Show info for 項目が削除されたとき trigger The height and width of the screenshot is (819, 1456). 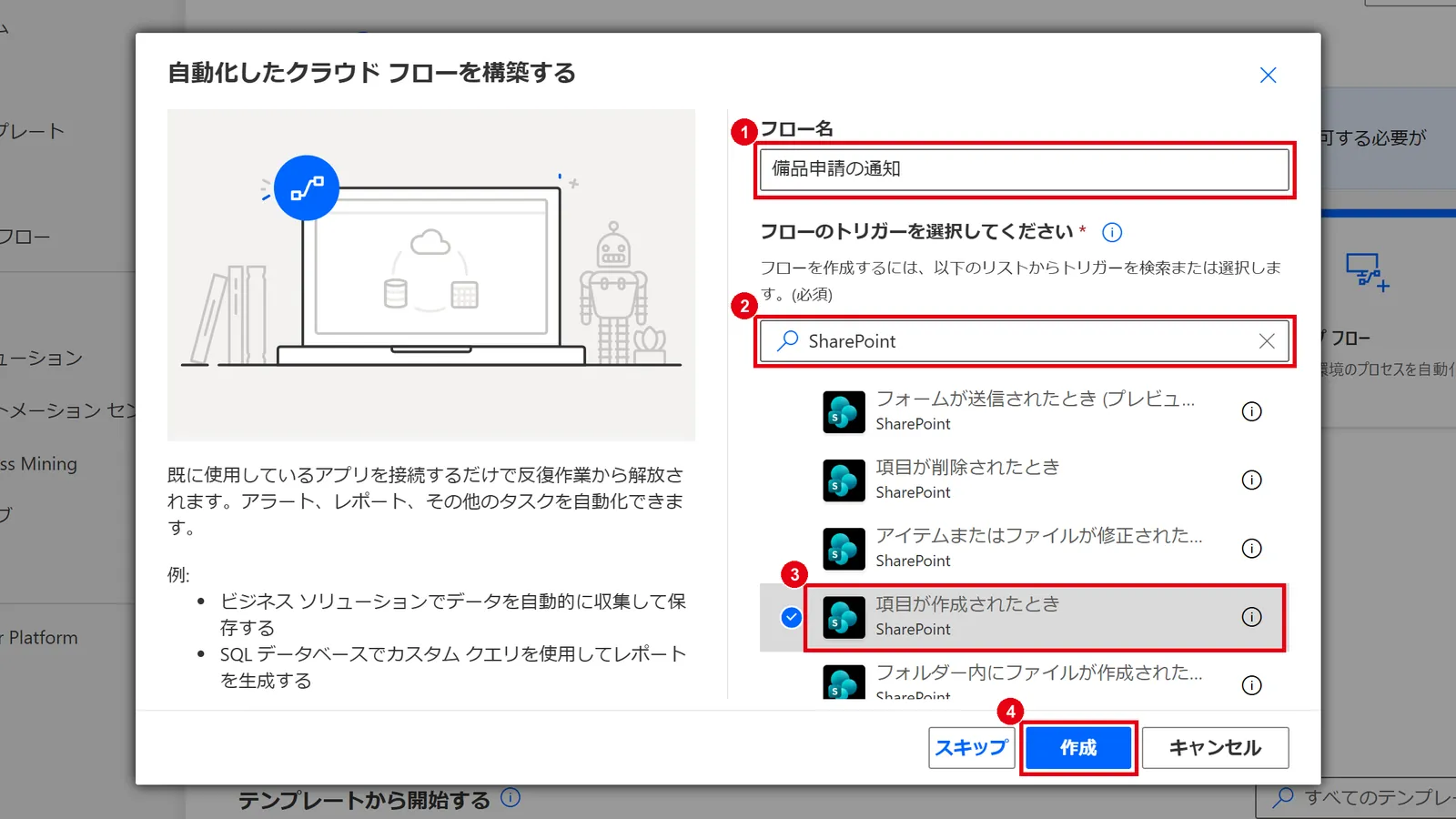point(1251,480)
